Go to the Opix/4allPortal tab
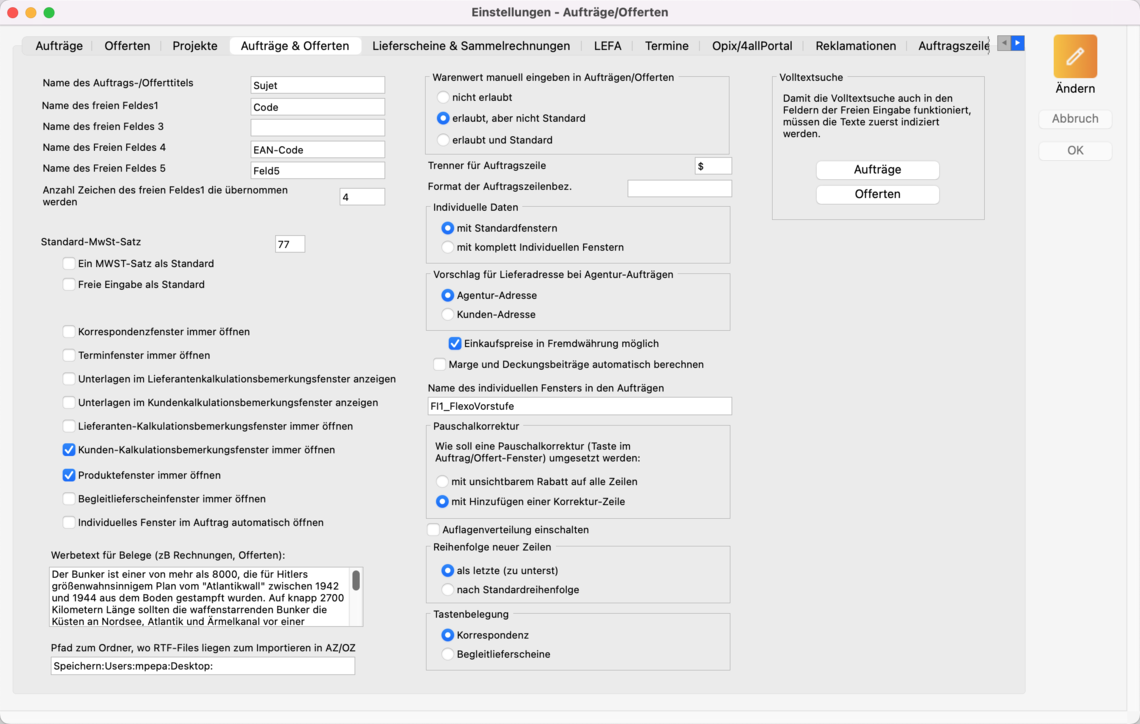 (752, 46)
